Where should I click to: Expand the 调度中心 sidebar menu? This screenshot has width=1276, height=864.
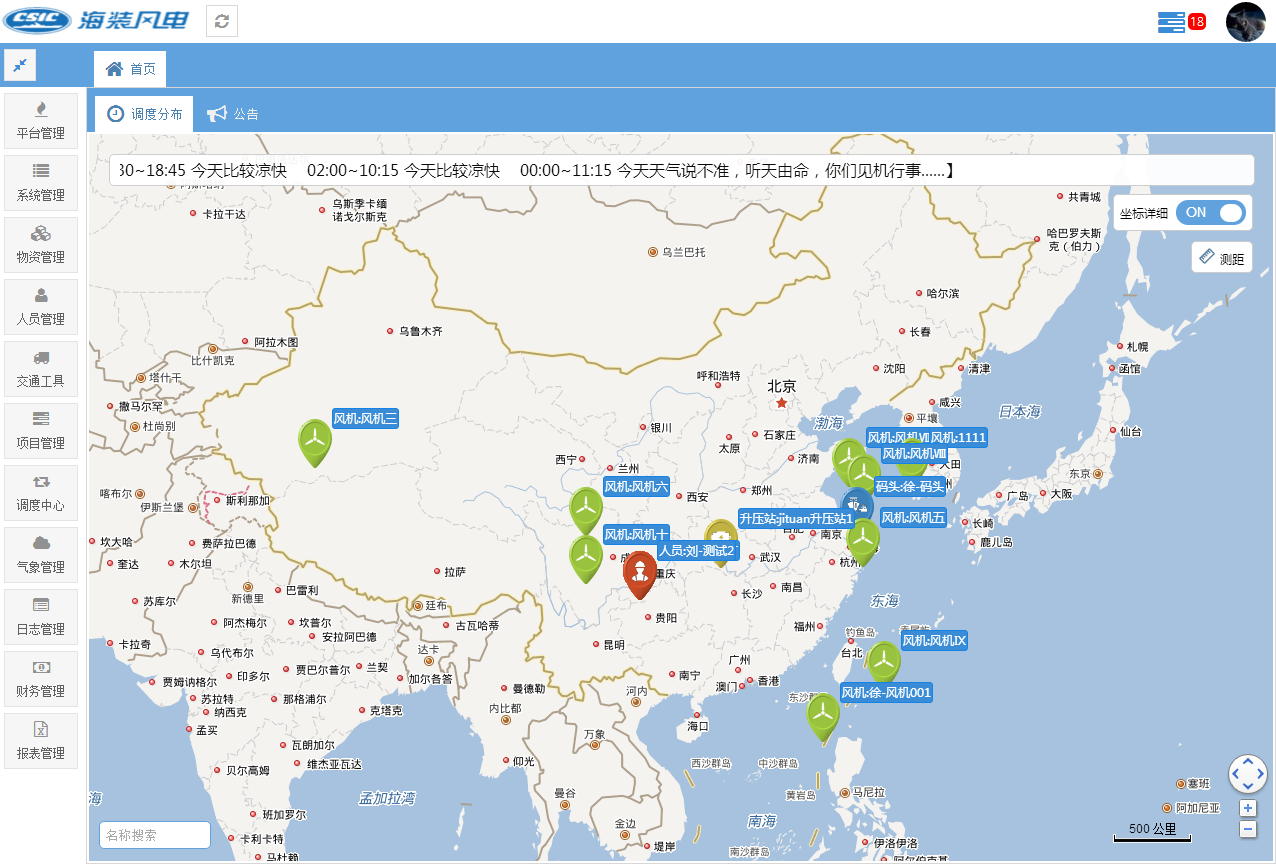pos(41,493)
